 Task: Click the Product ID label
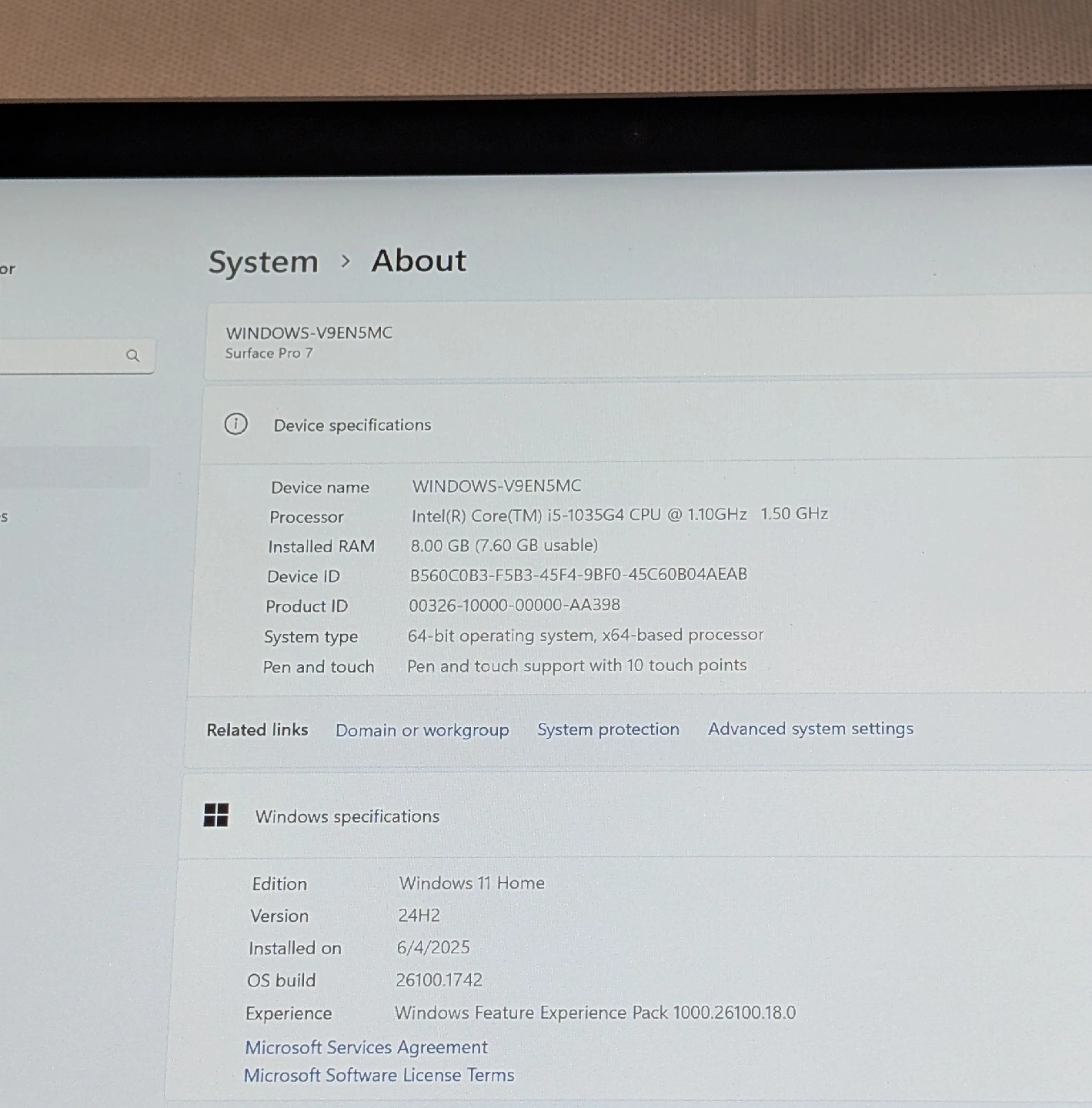[x=306, y=606]
